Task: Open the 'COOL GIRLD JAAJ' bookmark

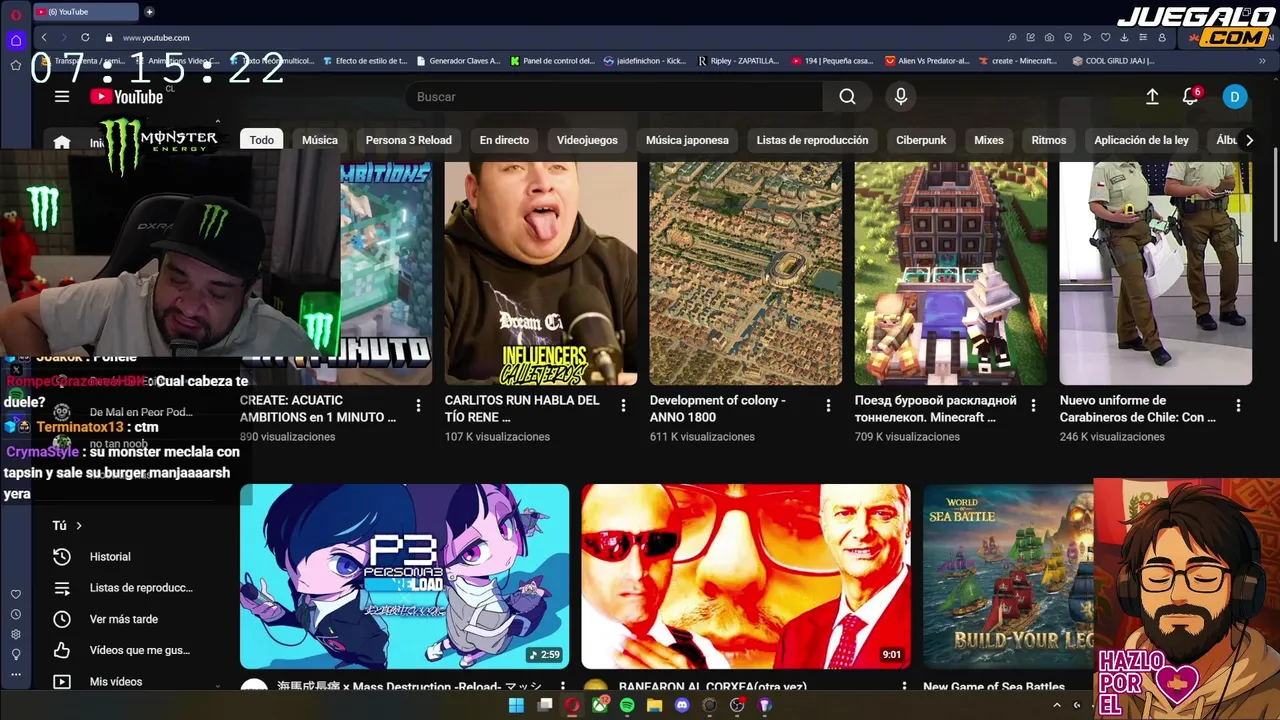Action: tap(1113, 61)
